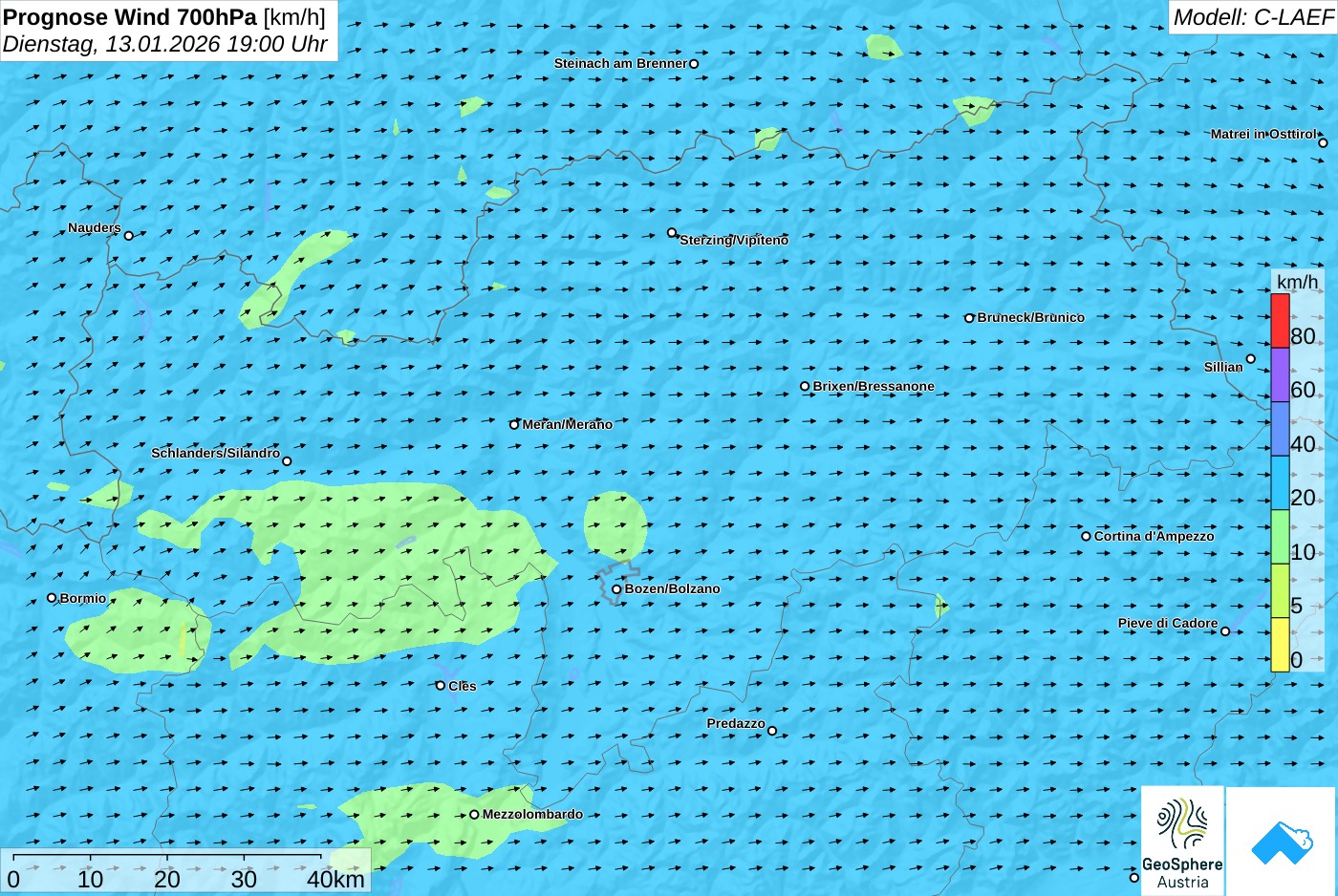Click the yellow-green 5 km/h legend swatch
The image size is (1338, 896).
point(1280,590)
